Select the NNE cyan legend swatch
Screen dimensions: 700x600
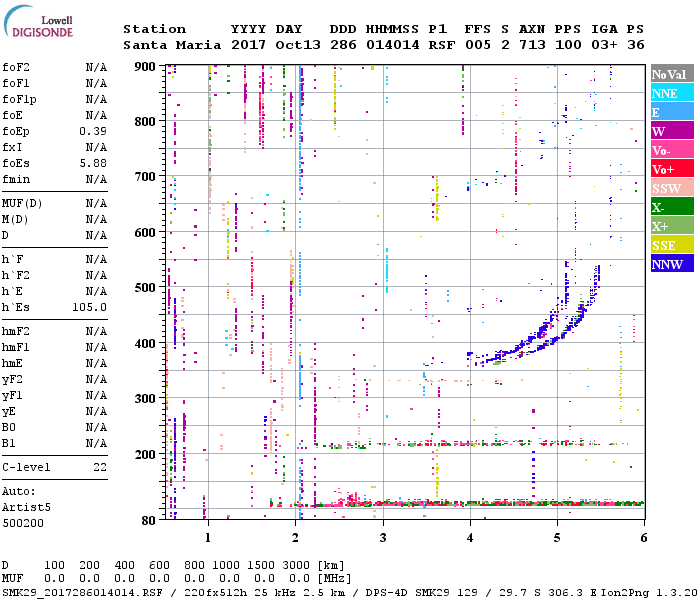[x=672, y=92]
